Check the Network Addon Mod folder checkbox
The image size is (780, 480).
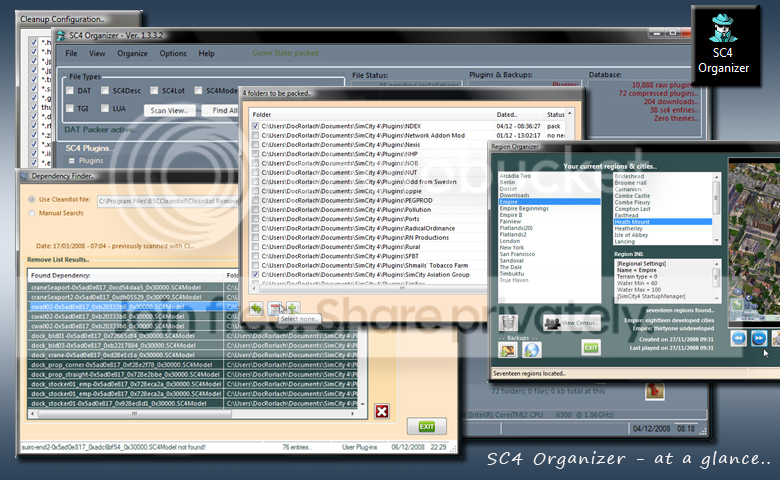point(255,135)
